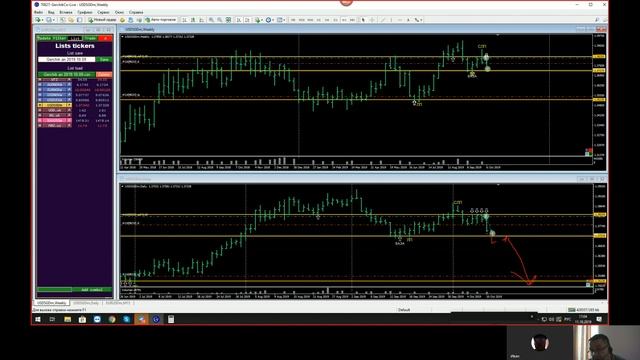Toggle the left checkbox on pink ticker row
This screenshot has height=360, width=640.
40,120
